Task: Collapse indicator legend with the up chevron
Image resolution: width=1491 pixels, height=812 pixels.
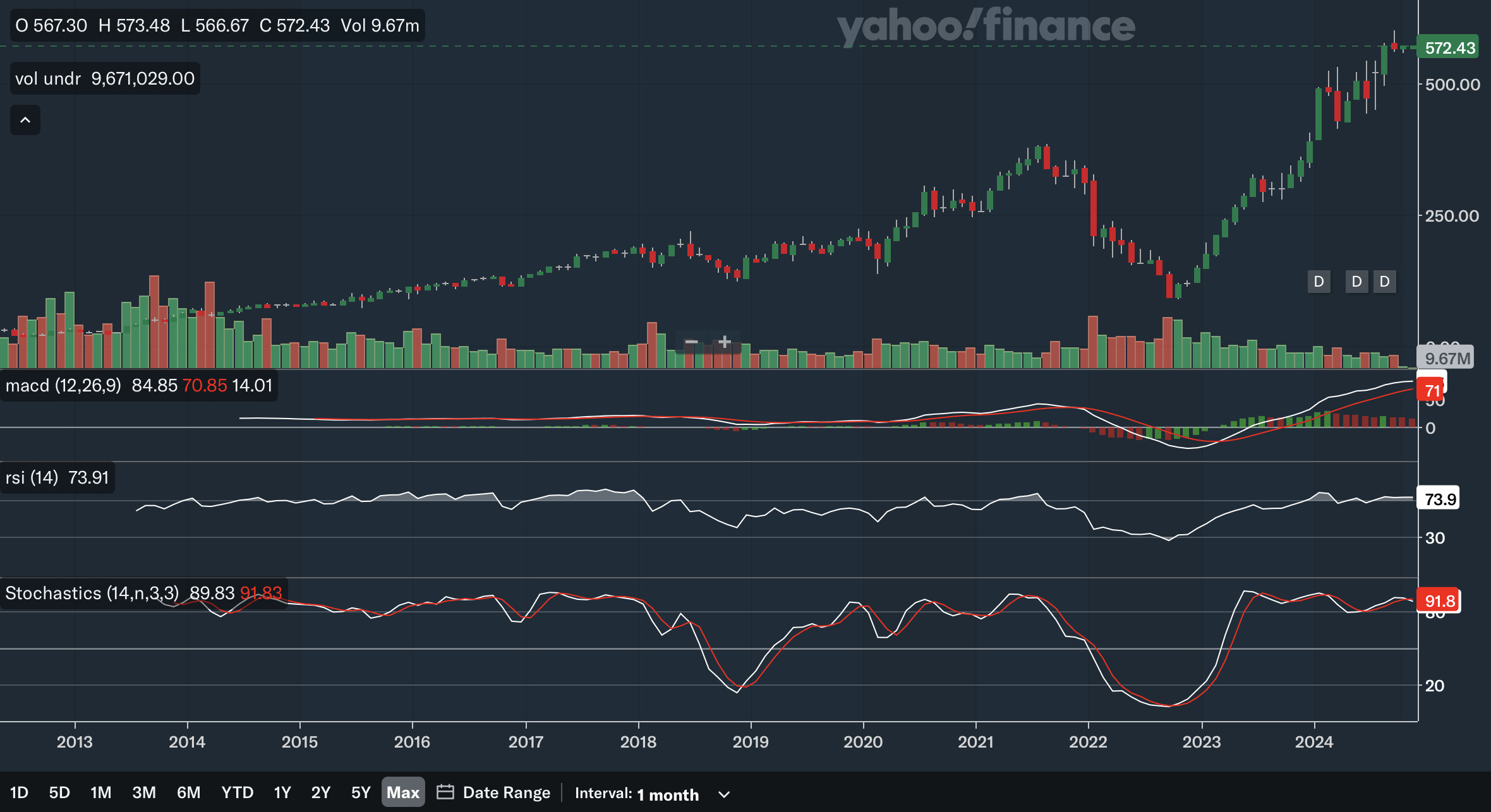Action: click(25, 120)
